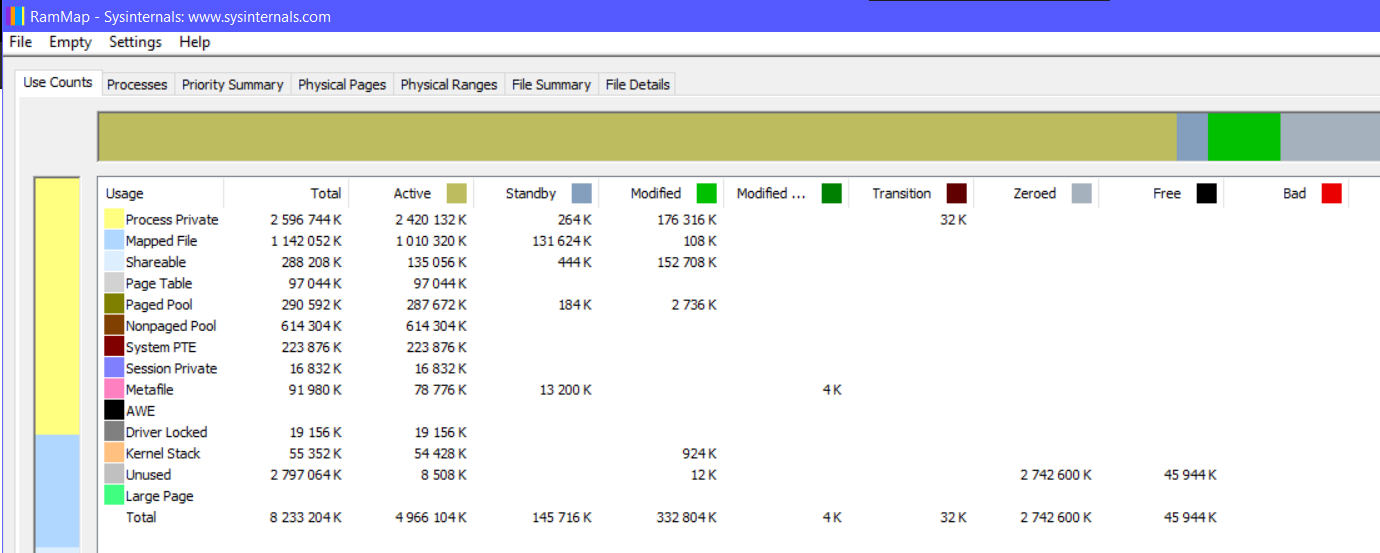Click the olive Paged Pool row swatch
1380x553 pixels.
tap(114, 304)
